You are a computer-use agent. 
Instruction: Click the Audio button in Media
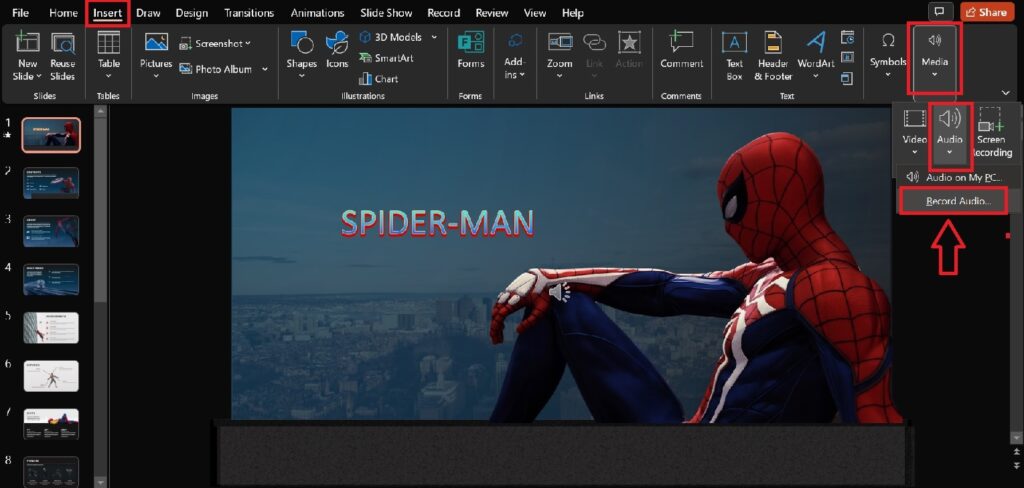[x=950, y=131]
